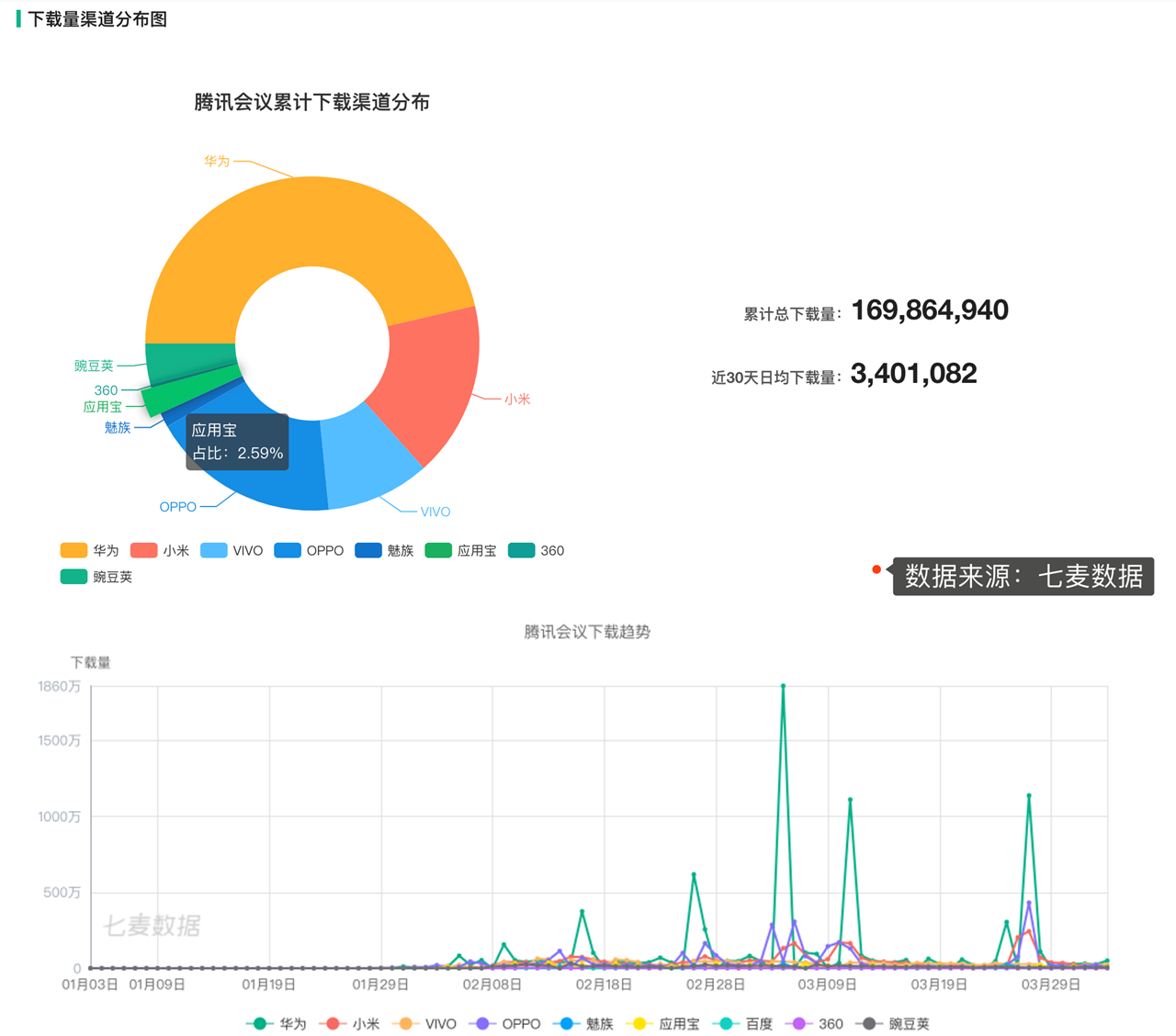Toggle the 华为 series in the trend legend

tap(260, 1023)
